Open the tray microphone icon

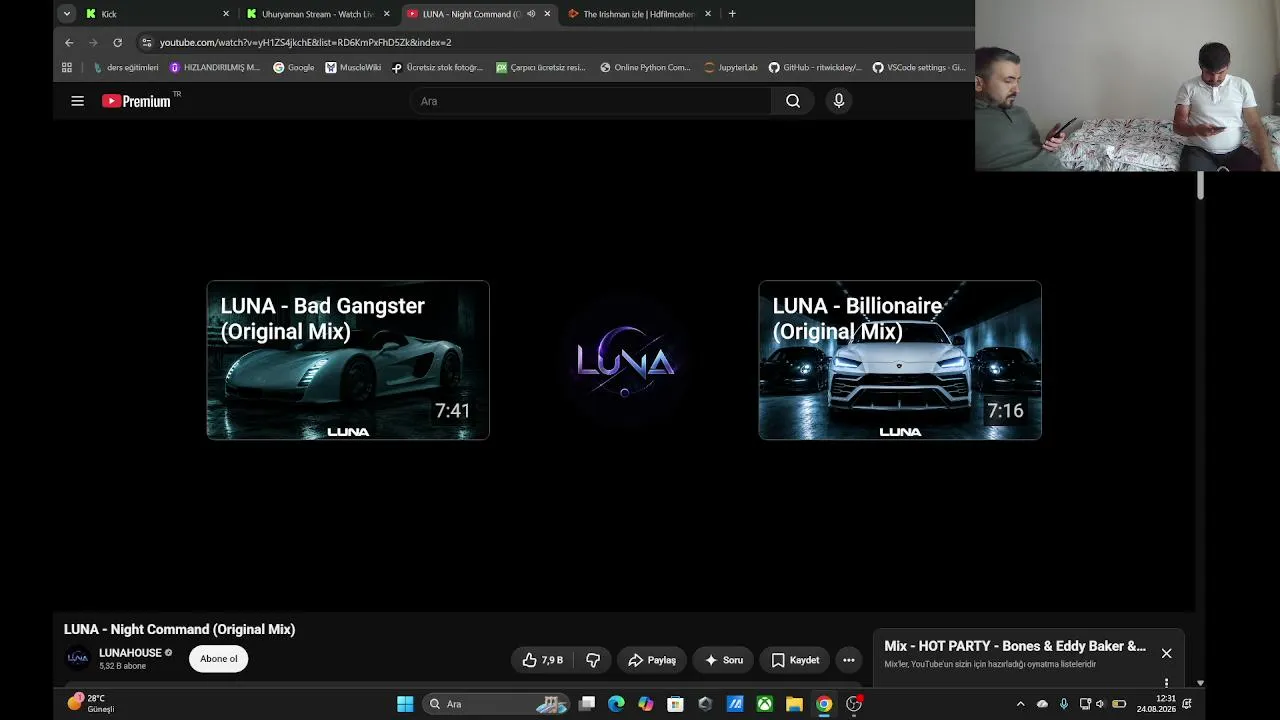click(1064, 704)
